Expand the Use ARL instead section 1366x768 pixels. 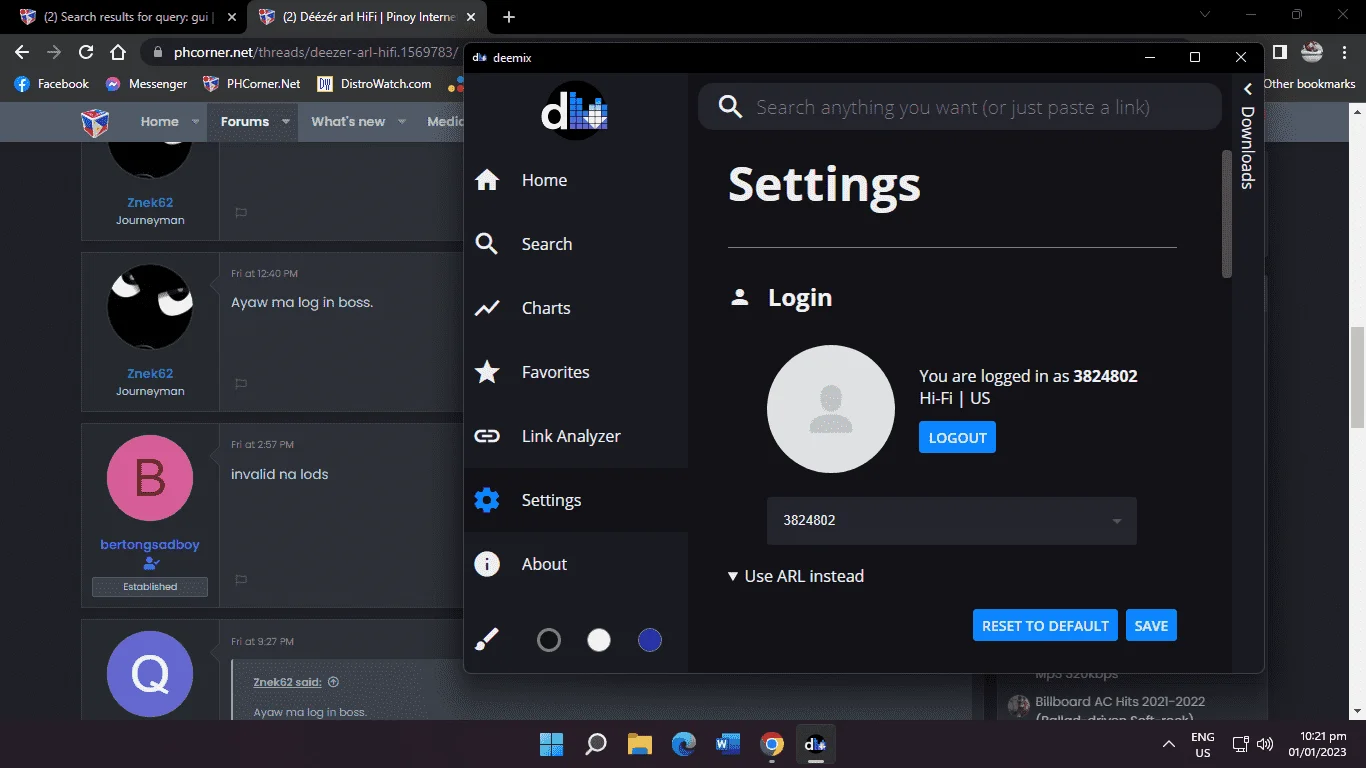[x=797, y=576]
